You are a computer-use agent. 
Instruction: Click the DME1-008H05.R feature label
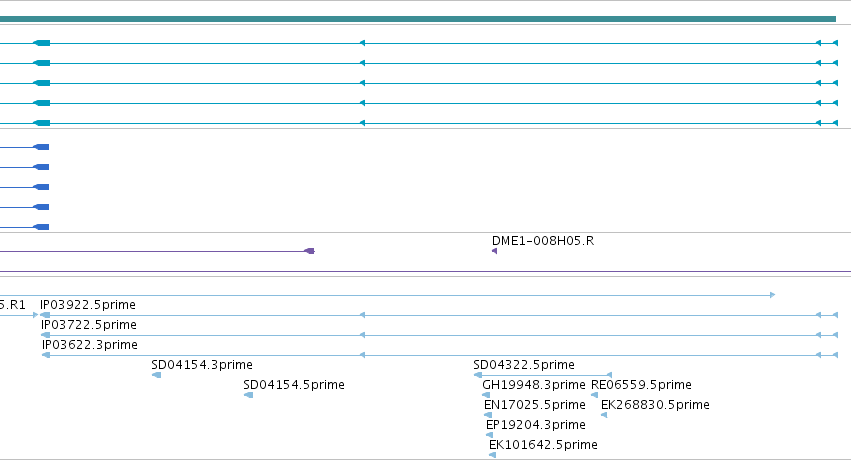tap(543, 241)
